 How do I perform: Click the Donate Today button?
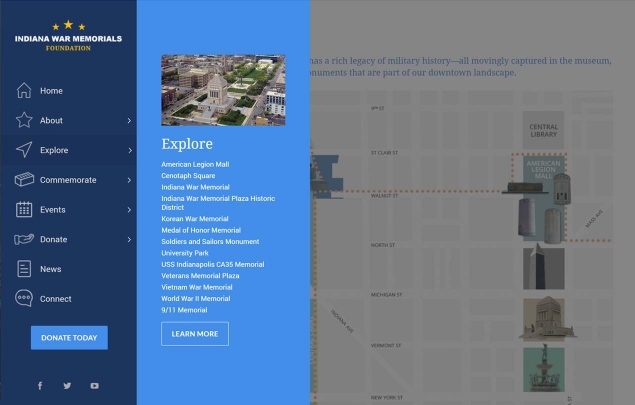click(69, 338)
